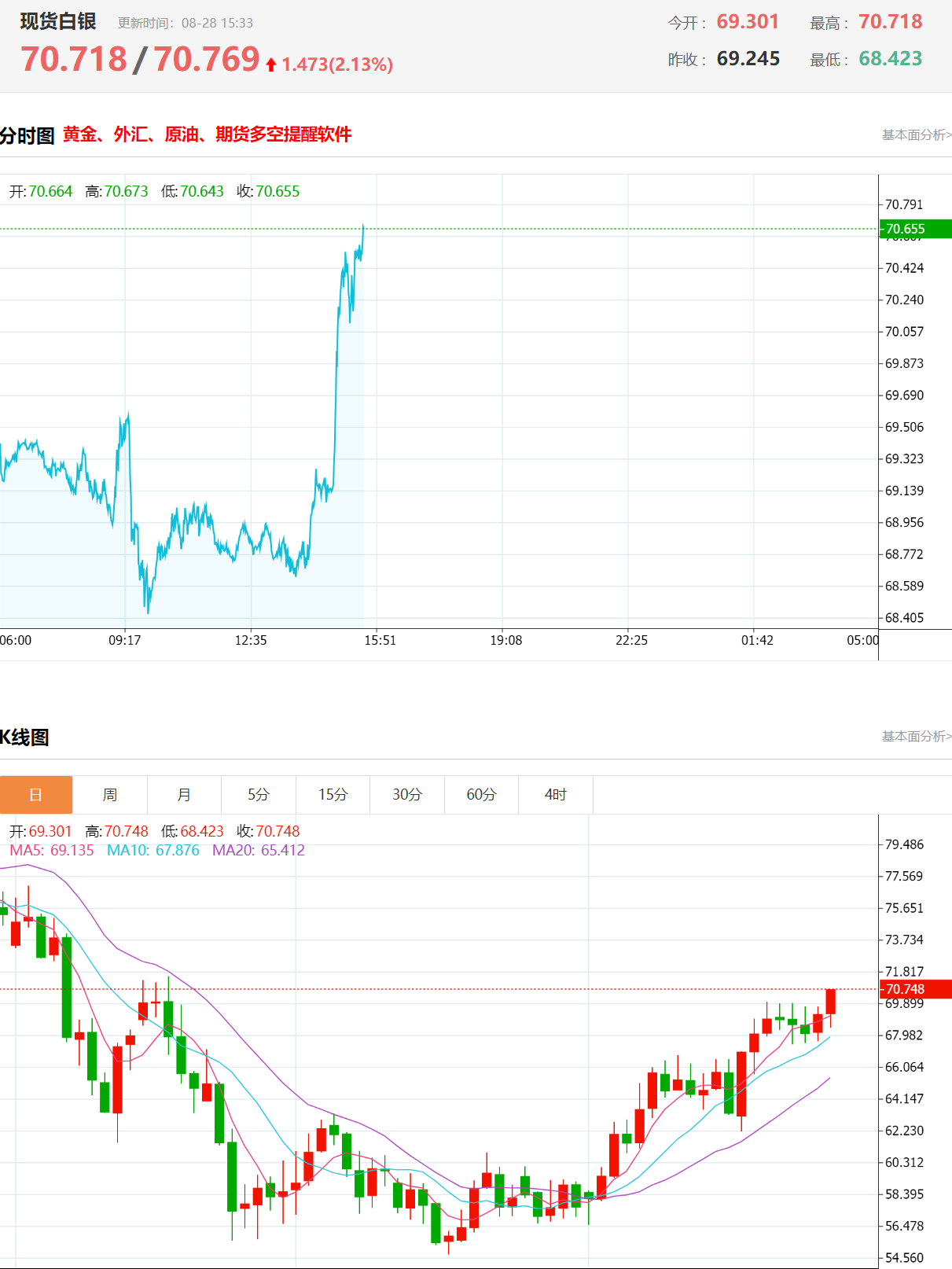Click the 现货白银 title

[x=58, y=21]
